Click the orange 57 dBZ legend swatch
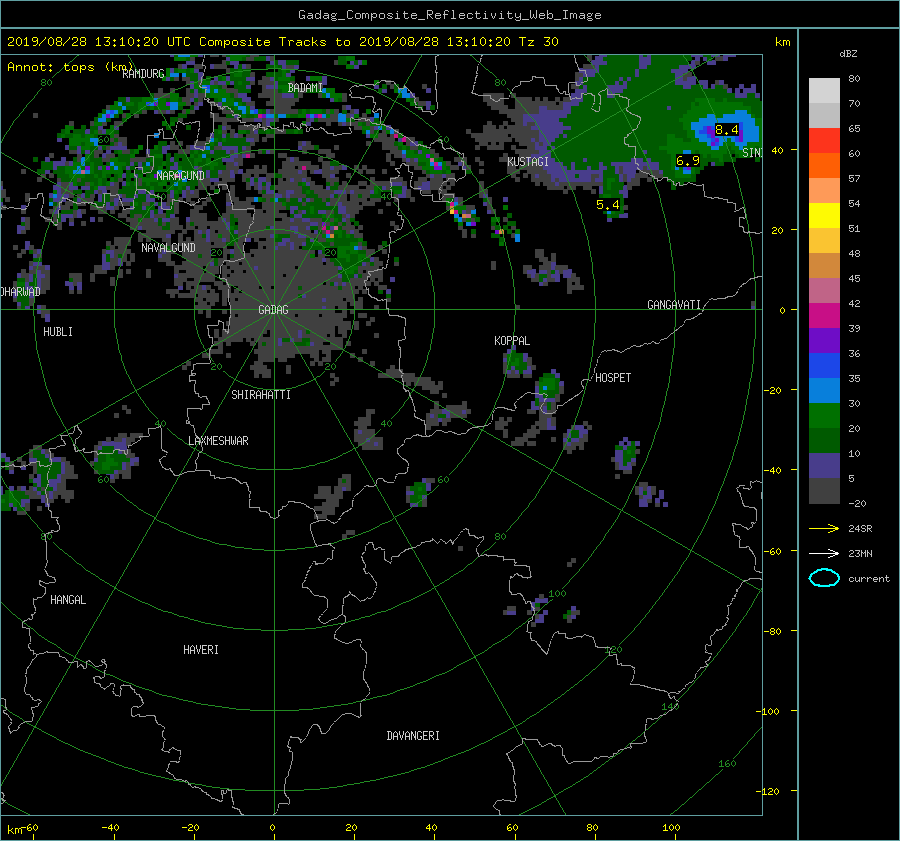 [x=824, y=166]
